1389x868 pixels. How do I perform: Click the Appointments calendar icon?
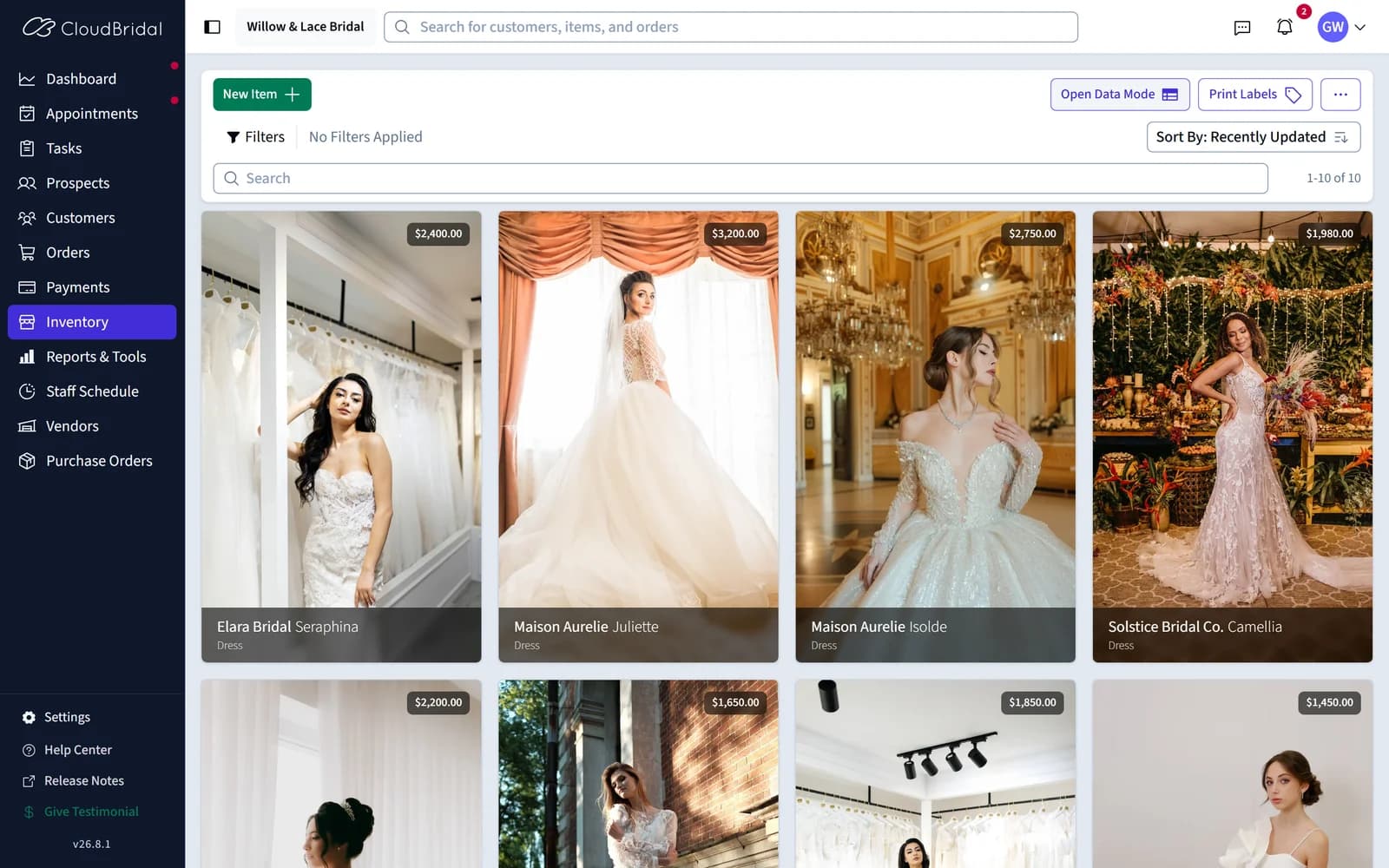click(x=27, y=114)
